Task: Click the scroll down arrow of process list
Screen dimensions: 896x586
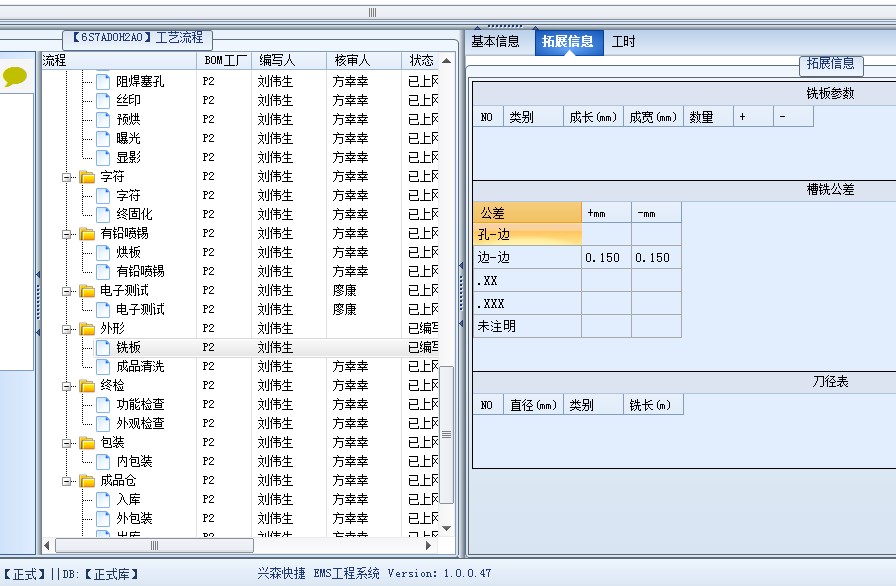Action: point(447,528)
